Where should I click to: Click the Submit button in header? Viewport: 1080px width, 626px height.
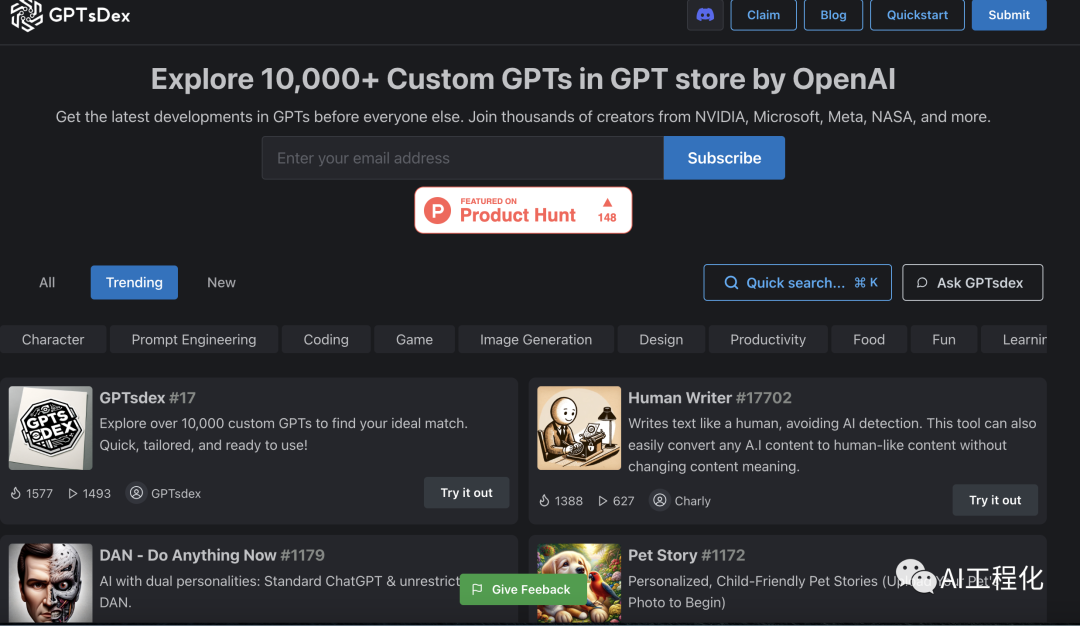[1009, 15]
